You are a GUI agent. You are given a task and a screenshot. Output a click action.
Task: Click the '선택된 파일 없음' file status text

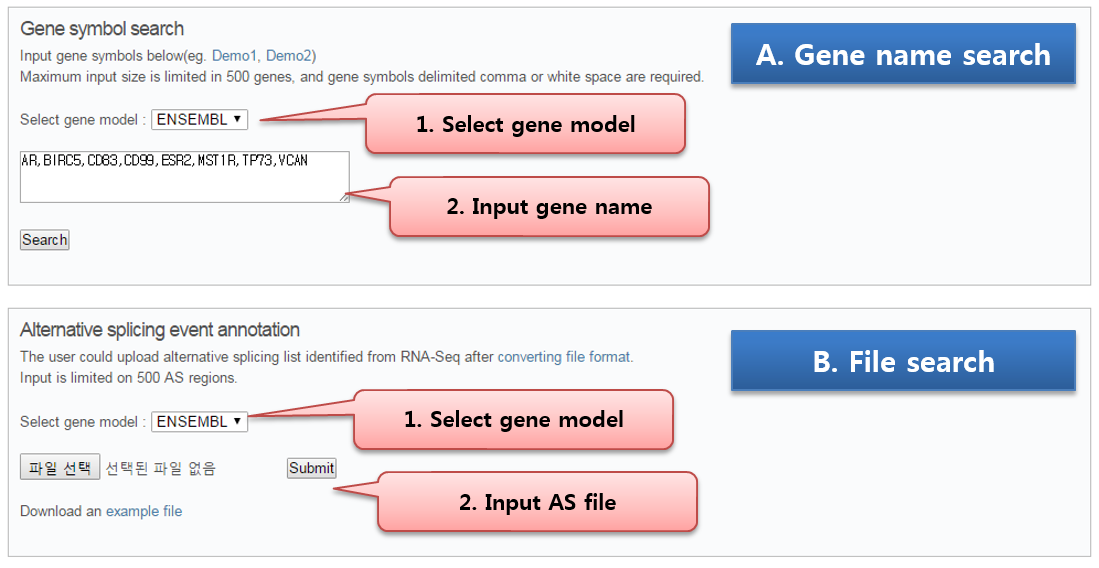point(161,468)
